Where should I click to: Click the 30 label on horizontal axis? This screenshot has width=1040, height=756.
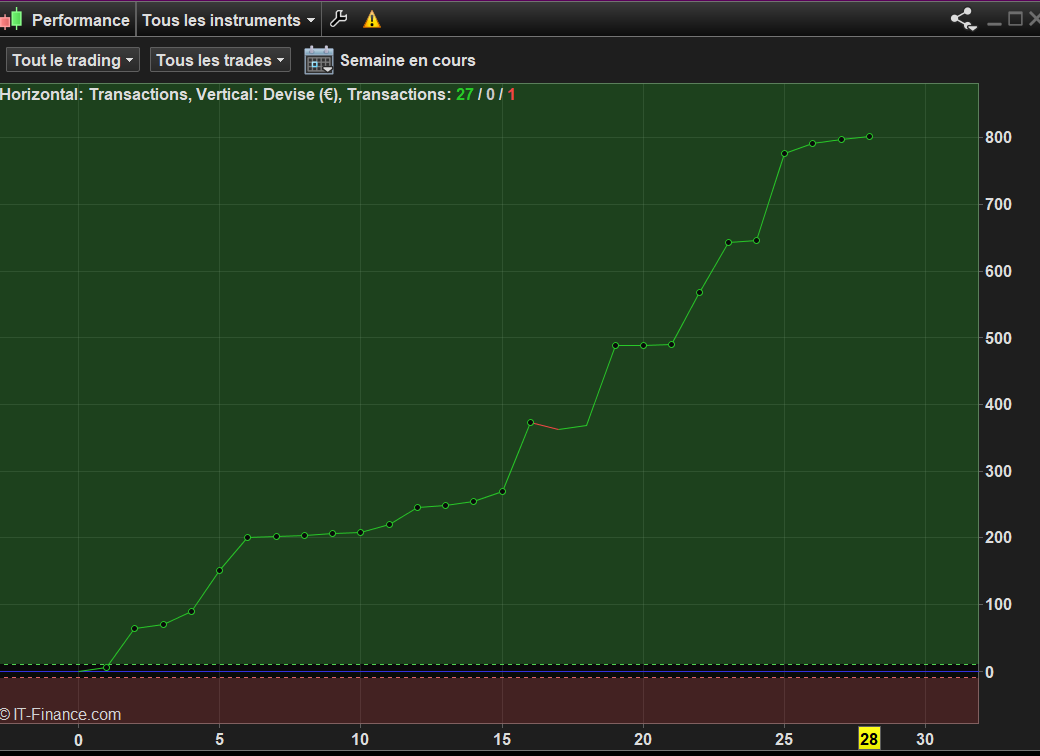[x=925, y=739]
